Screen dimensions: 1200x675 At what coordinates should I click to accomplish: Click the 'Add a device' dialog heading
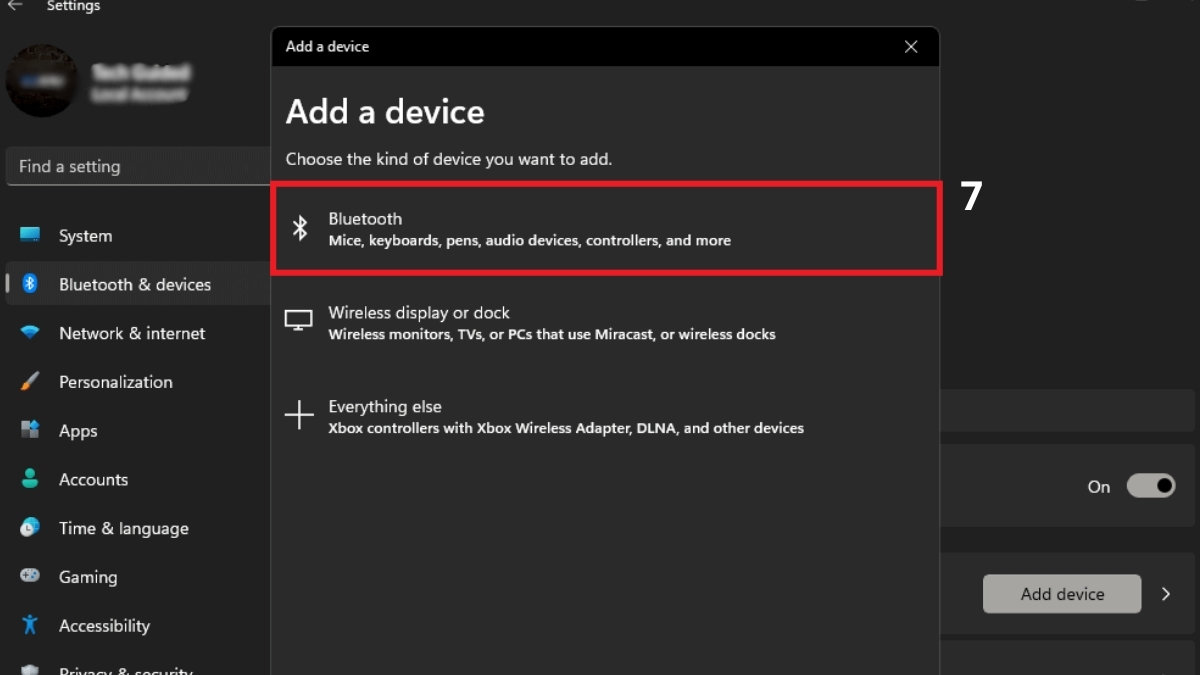(385, 111)
